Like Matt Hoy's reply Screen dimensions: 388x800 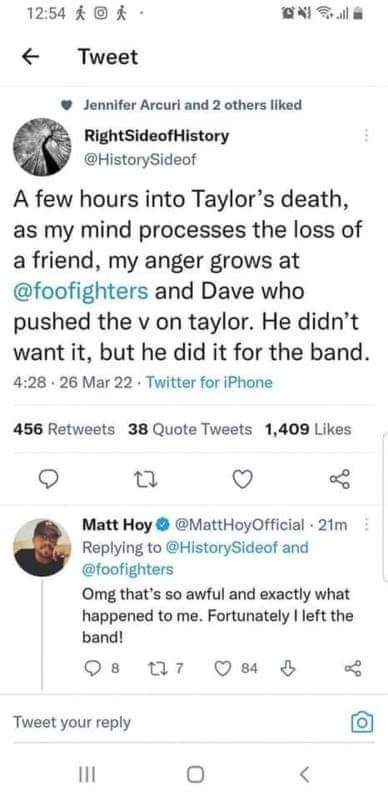click(223, 668)
